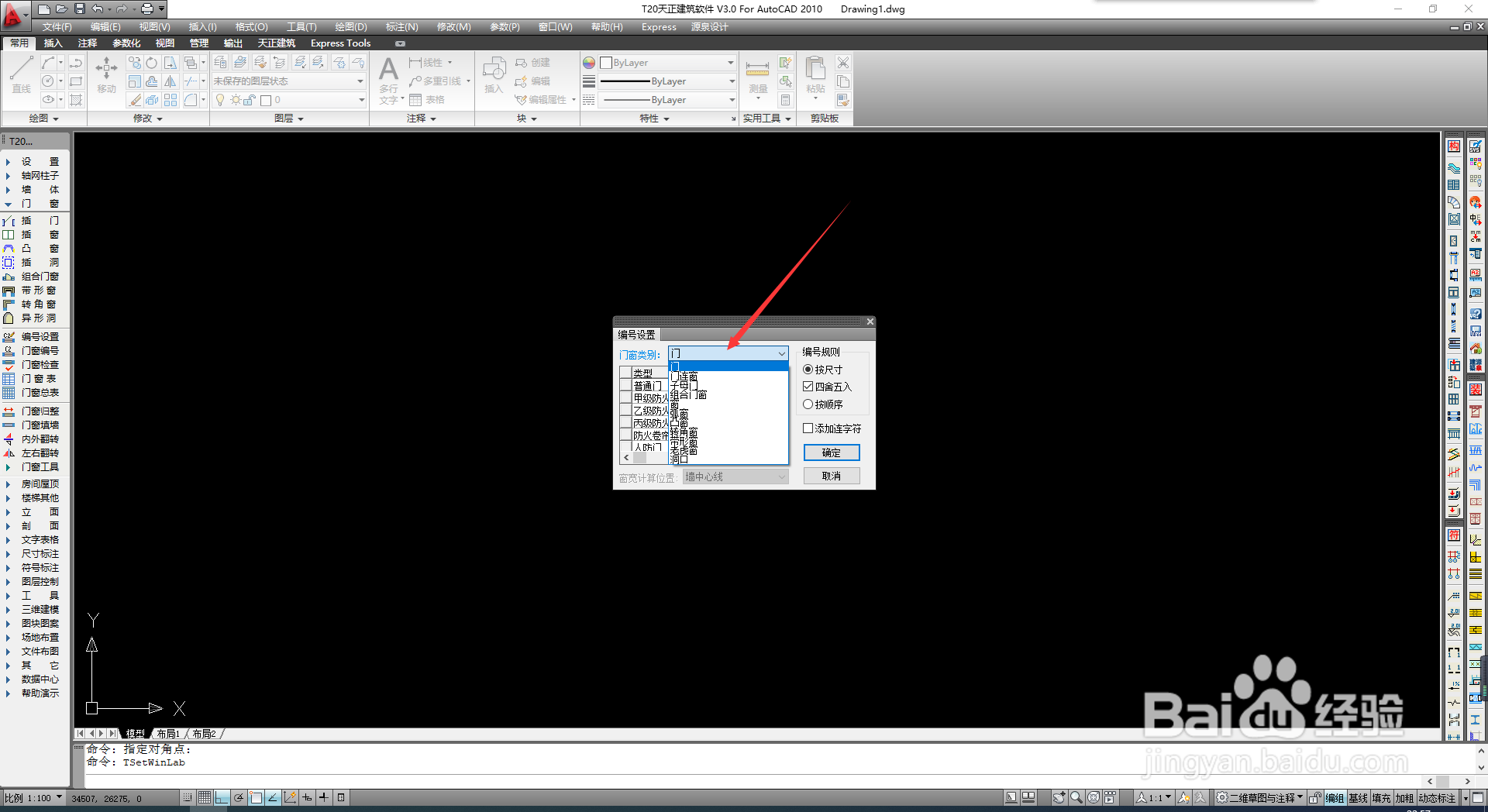The width and height of the screenshot is (1488, 812).
Task: Open the 门窗类别 combo box
Action: (x=728, y=353)
